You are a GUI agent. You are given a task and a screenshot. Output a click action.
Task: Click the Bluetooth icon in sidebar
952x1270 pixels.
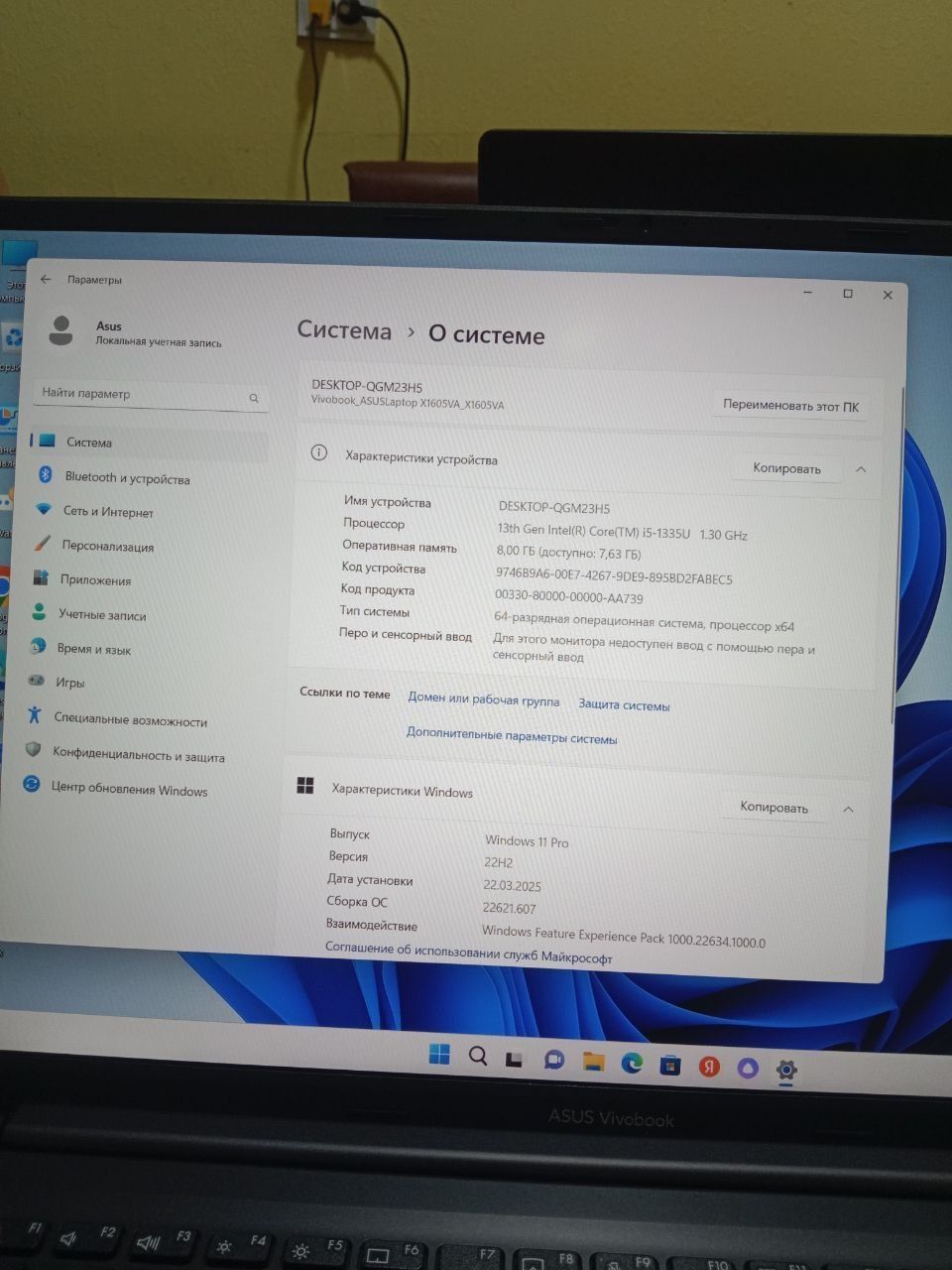[45, 475]
